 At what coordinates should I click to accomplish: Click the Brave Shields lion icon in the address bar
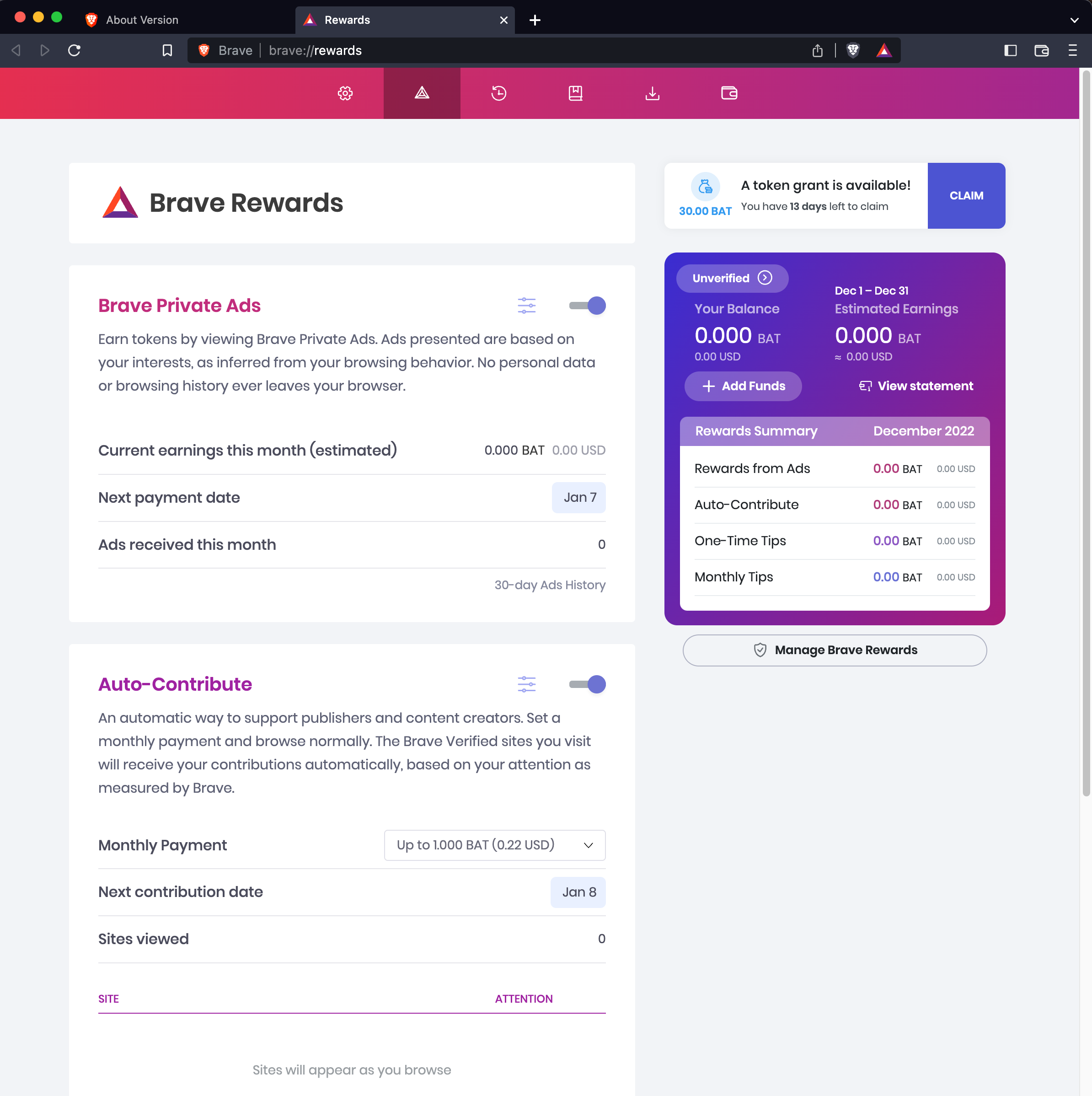852,50
